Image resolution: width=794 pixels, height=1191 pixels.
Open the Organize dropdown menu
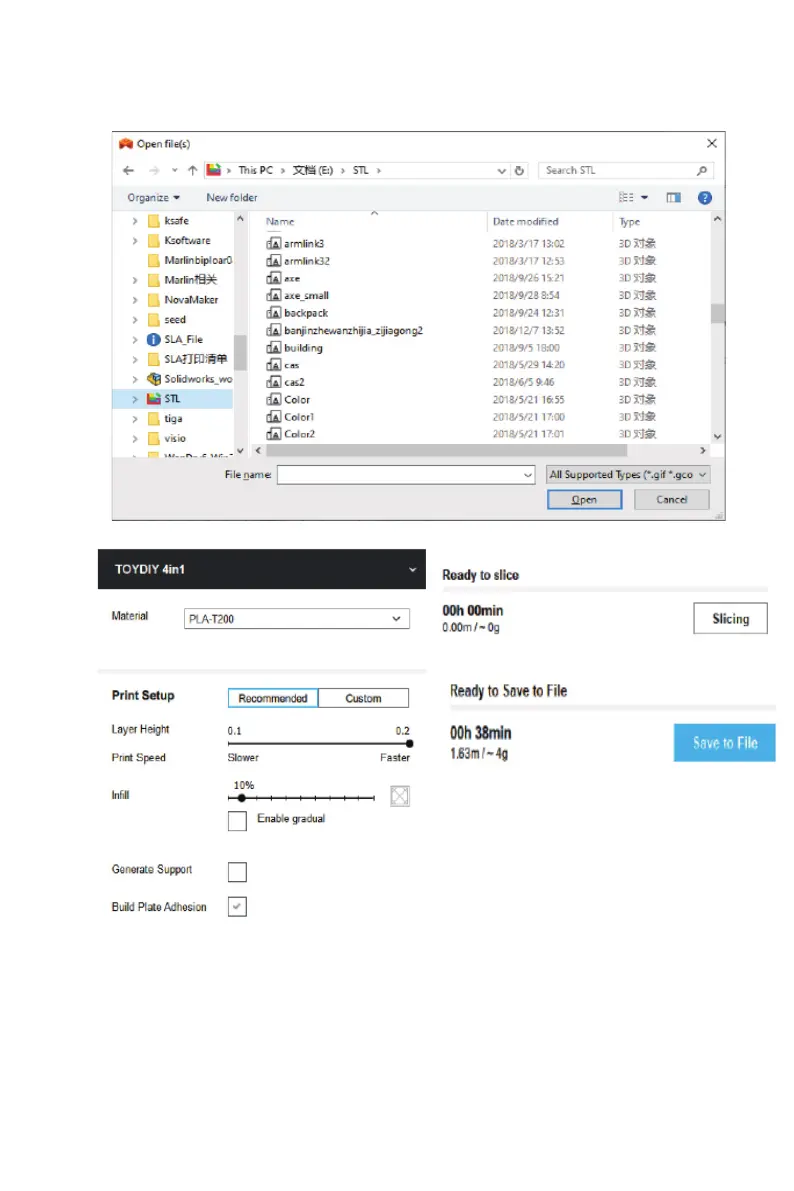[x=153, y=197]
